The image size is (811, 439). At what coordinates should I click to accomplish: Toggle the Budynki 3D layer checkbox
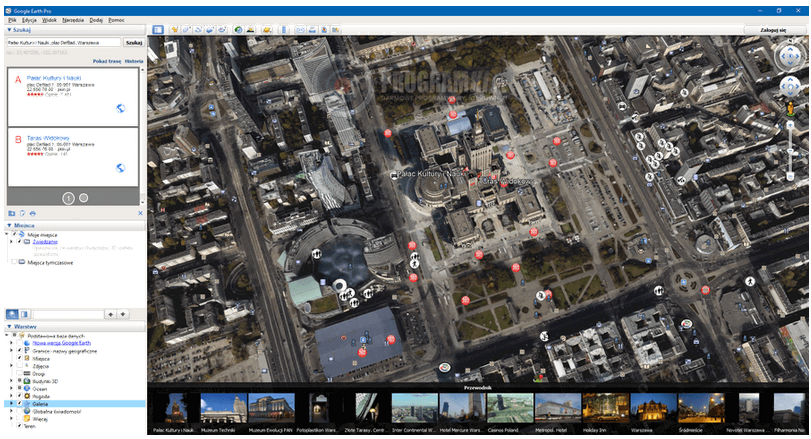click(x=20, y=381)
